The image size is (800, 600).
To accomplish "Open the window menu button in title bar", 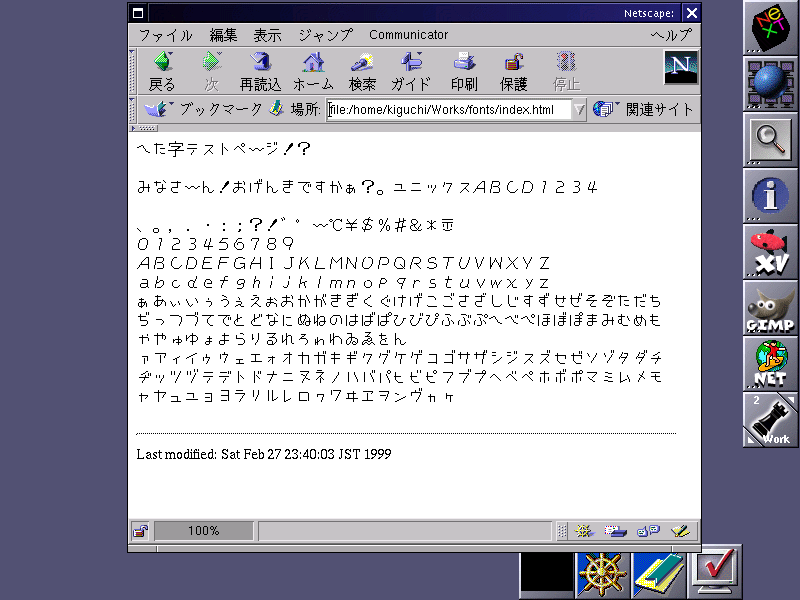I will click(x=138, y=13).
